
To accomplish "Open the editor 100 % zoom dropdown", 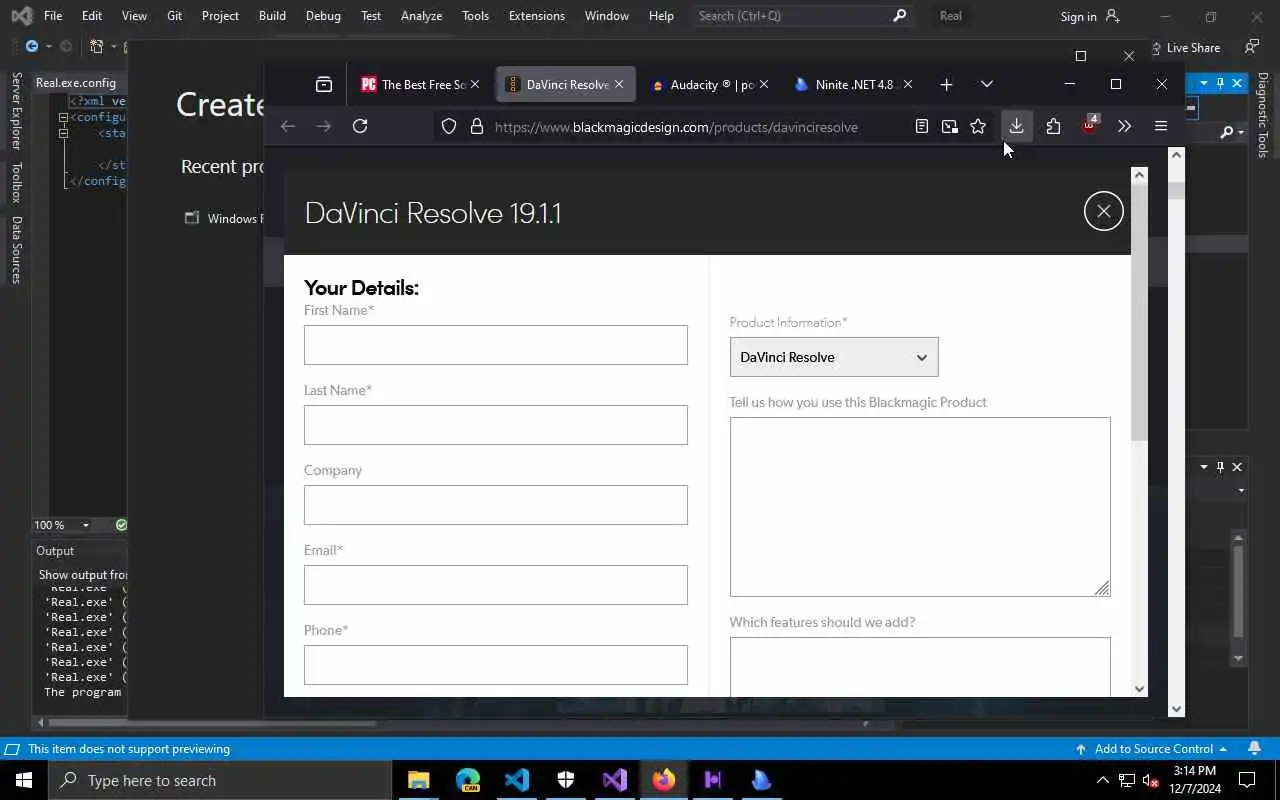I will coord(86,525).
